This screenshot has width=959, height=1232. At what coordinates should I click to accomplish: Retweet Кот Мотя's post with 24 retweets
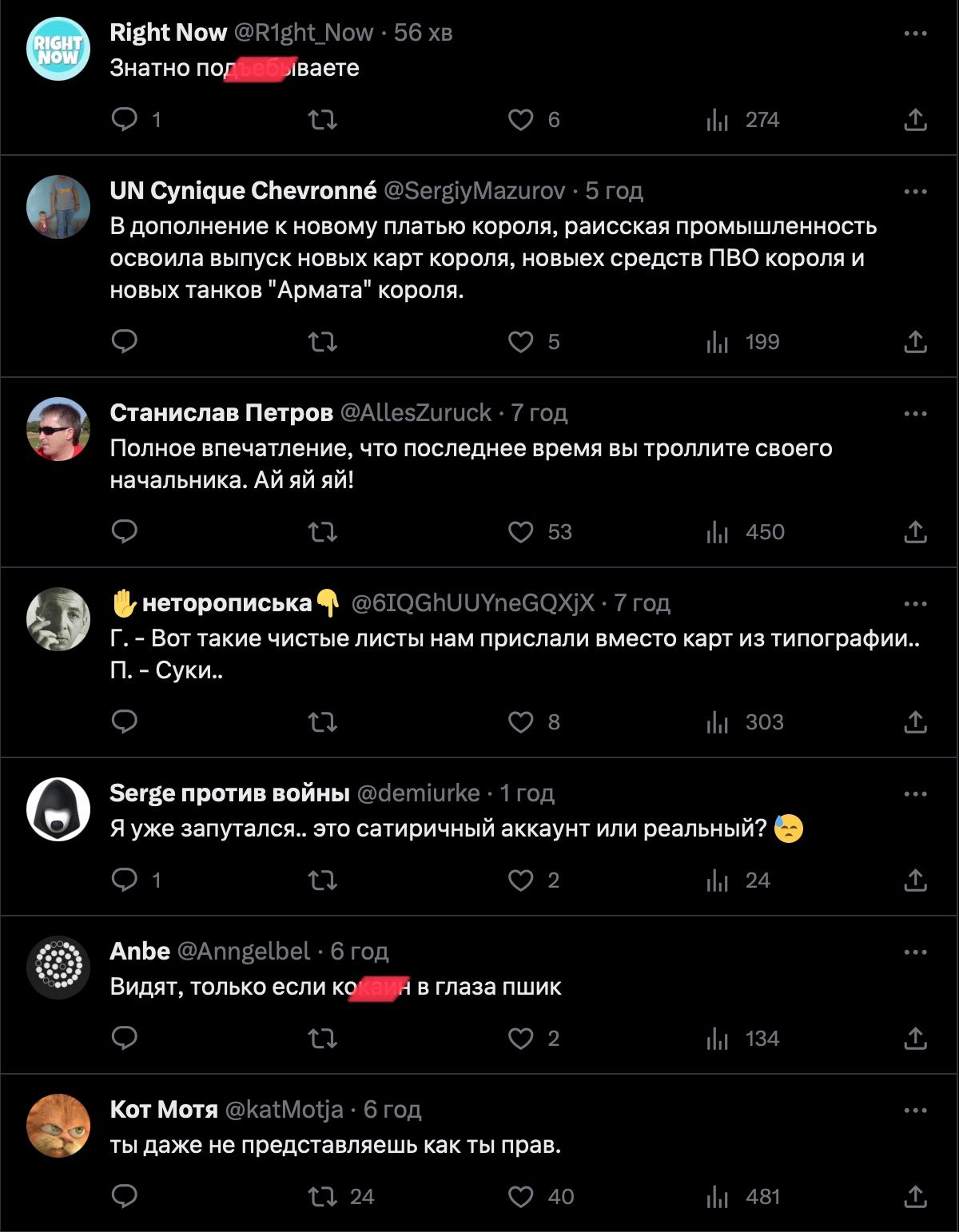click(323, 1197)
